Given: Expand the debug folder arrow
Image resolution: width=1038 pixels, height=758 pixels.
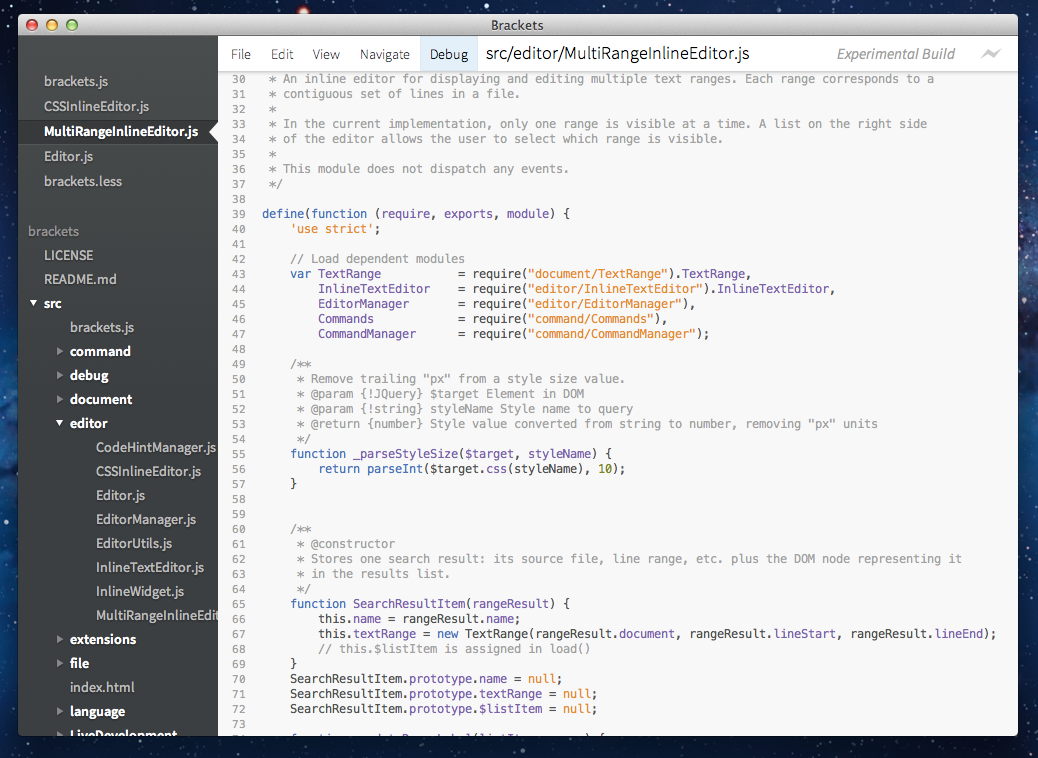Looking at the screenshot, I should (x=60, y=375).
